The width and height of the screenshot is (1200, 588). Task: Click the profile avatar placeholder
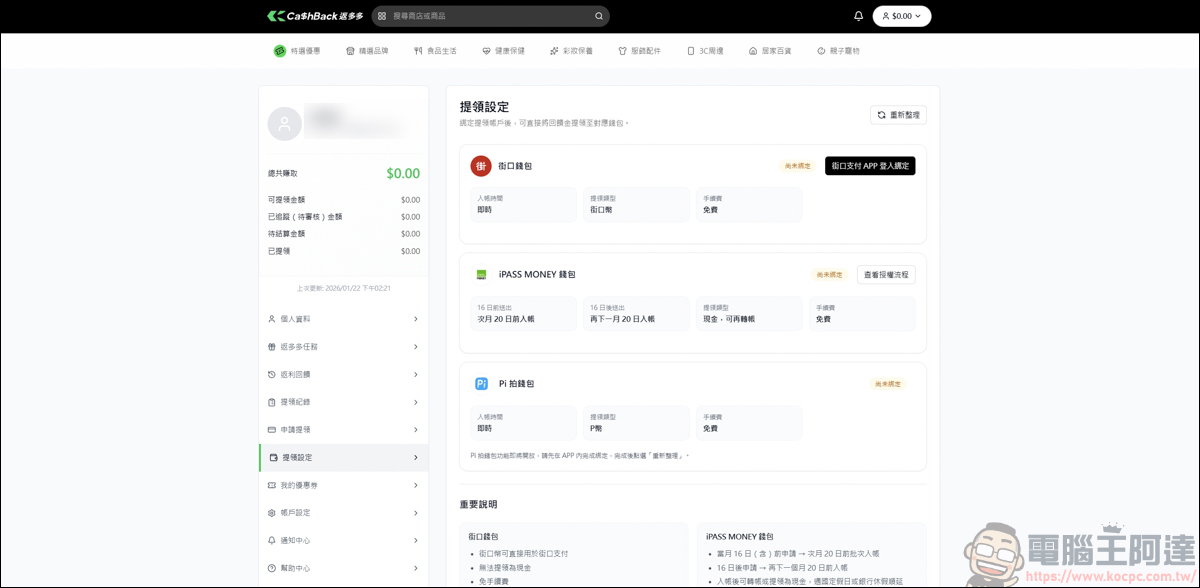click(x=285, y=124)
